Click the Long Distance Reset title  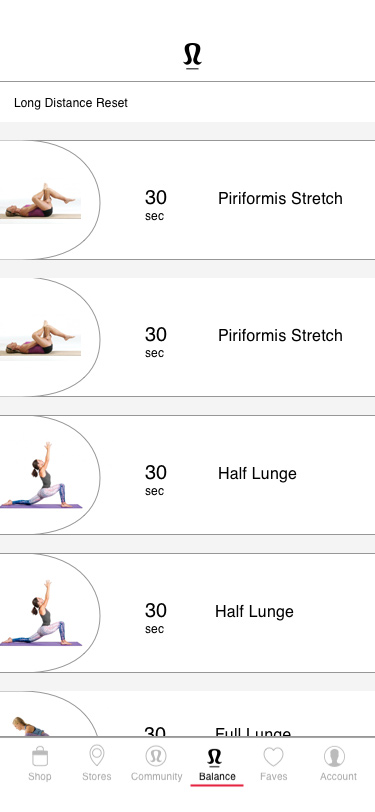coord(71,103)
